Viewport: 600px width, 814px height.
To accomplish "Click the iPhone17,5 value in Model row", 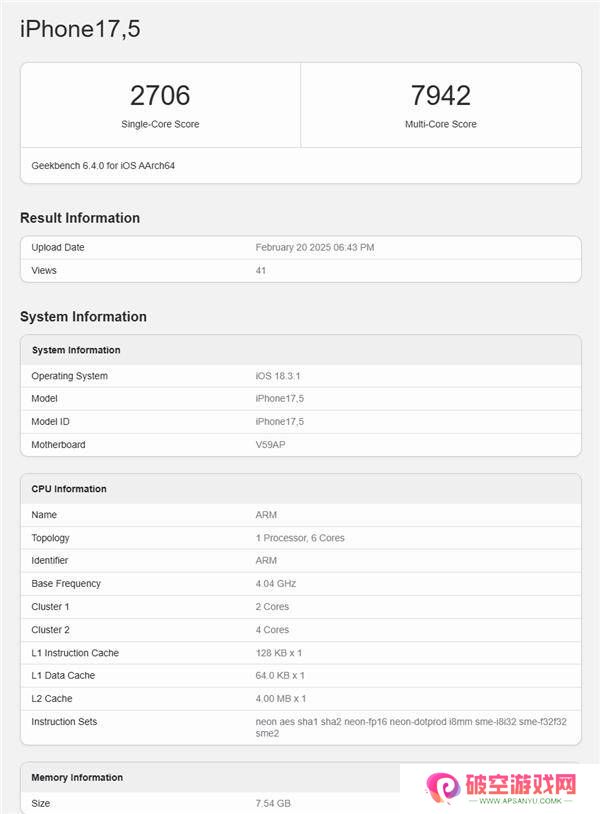I will tap(279, 399).
